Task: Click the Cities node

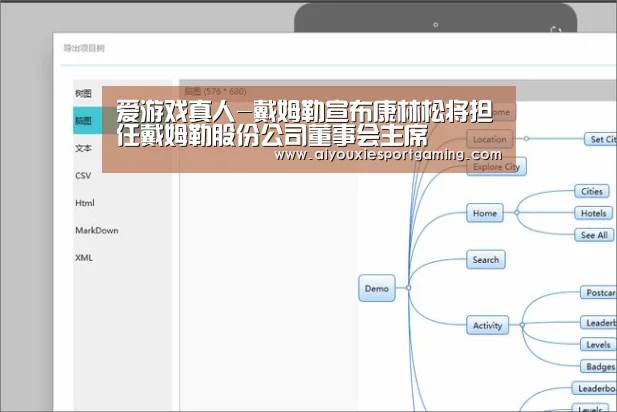Action: (591, 191)
